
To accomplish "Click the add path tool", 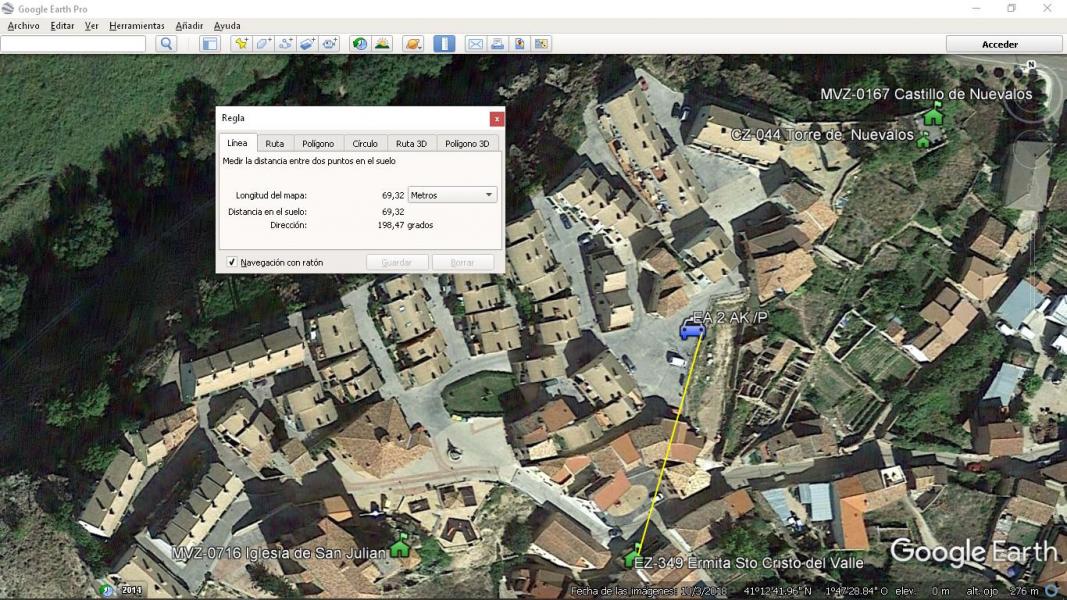I will (285, 44).
